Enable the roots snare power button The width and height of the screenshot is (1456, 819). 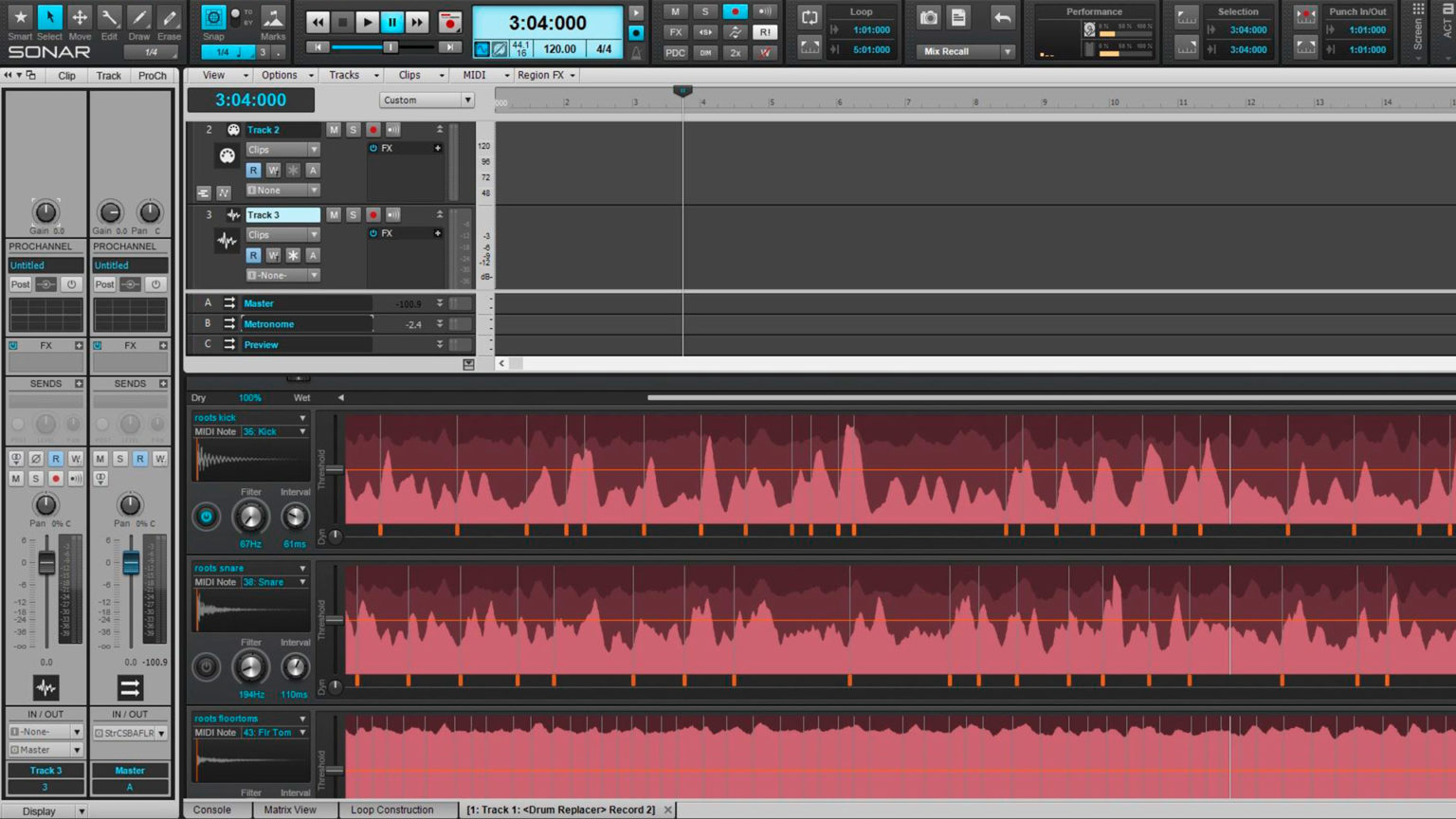pos(206,667)
